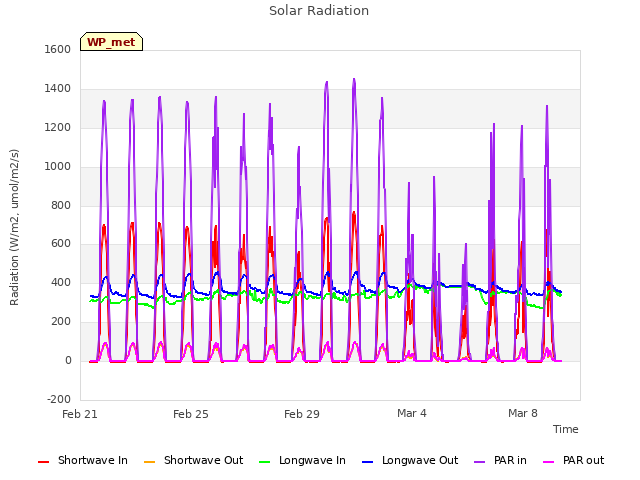The image size is (640, 480).
Task: Toggle the Shortwave In legend entry
Action: tap(83, 460)
